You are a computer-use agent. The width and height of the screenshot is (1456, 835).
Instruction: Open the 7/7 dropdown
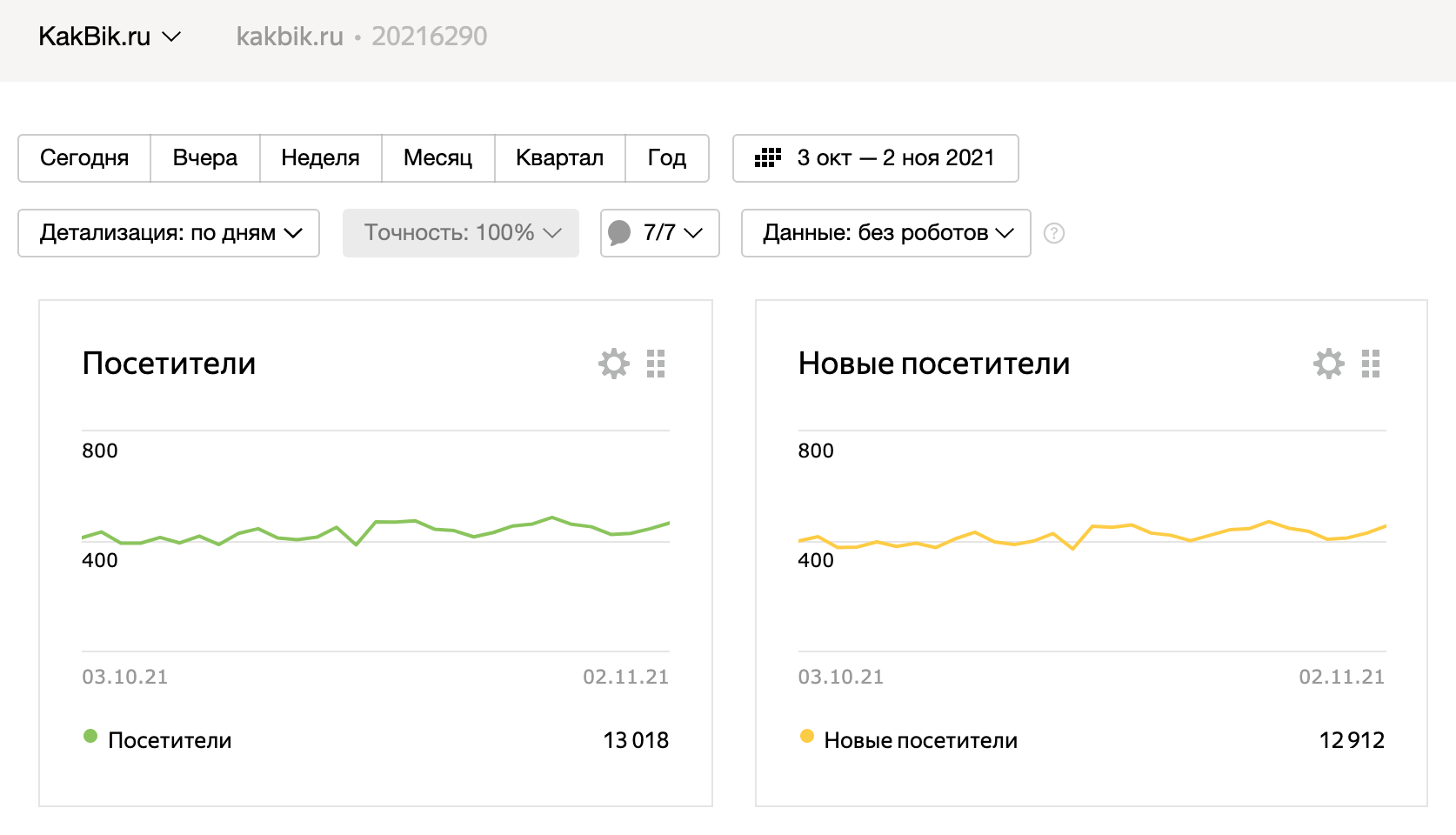pos(660,233)
